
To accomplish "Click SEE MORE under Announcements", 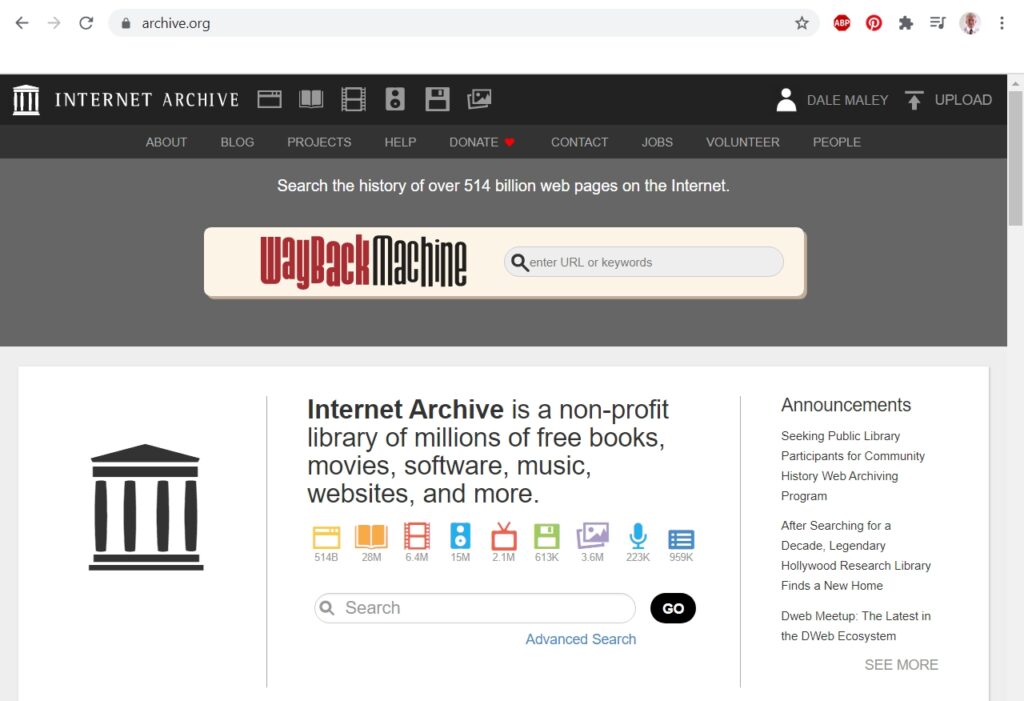I will tap(901, 664).
